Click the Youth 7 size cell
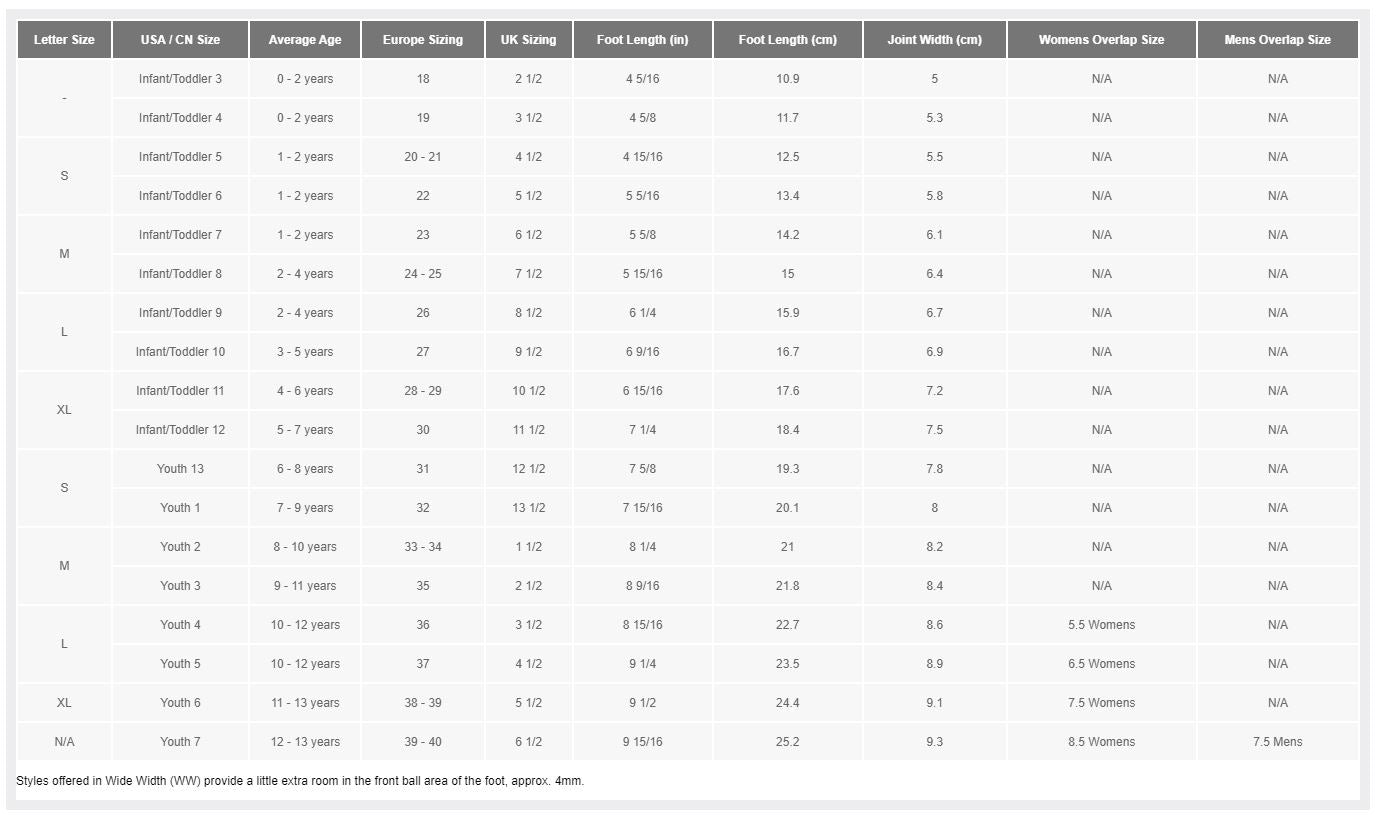This screenshot has width=1378, height=821. (x=180, y=742)
